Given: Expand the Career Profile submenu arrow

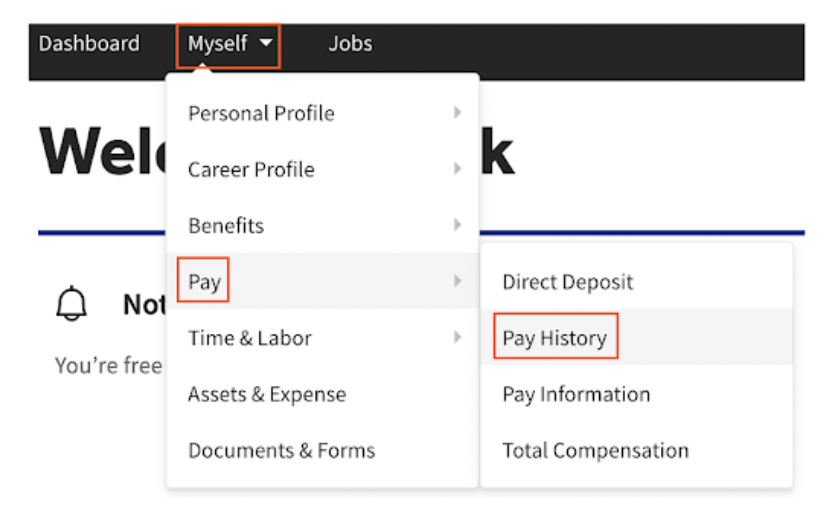Looking at the screenshot, I should click(x=457, y=169).
